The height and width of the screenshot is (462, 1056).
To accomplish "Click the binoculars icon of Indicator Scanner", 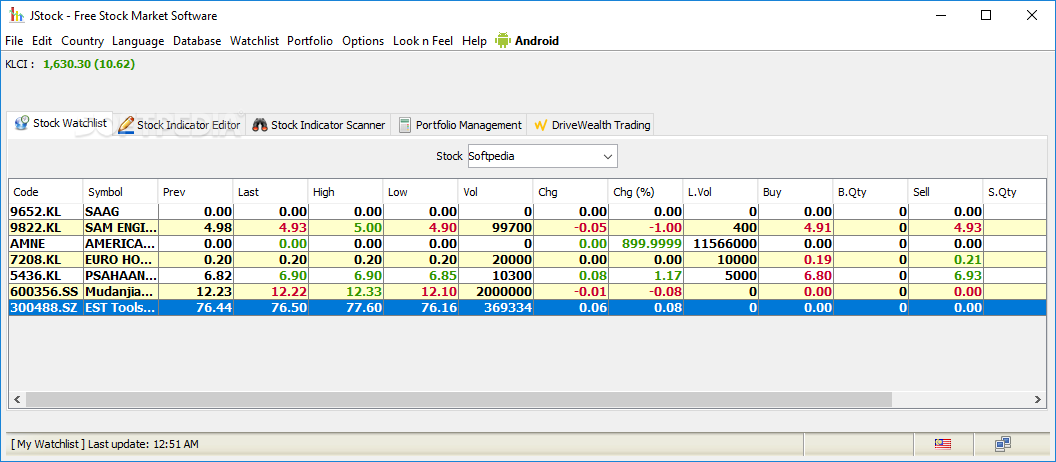I will point(260,125).
